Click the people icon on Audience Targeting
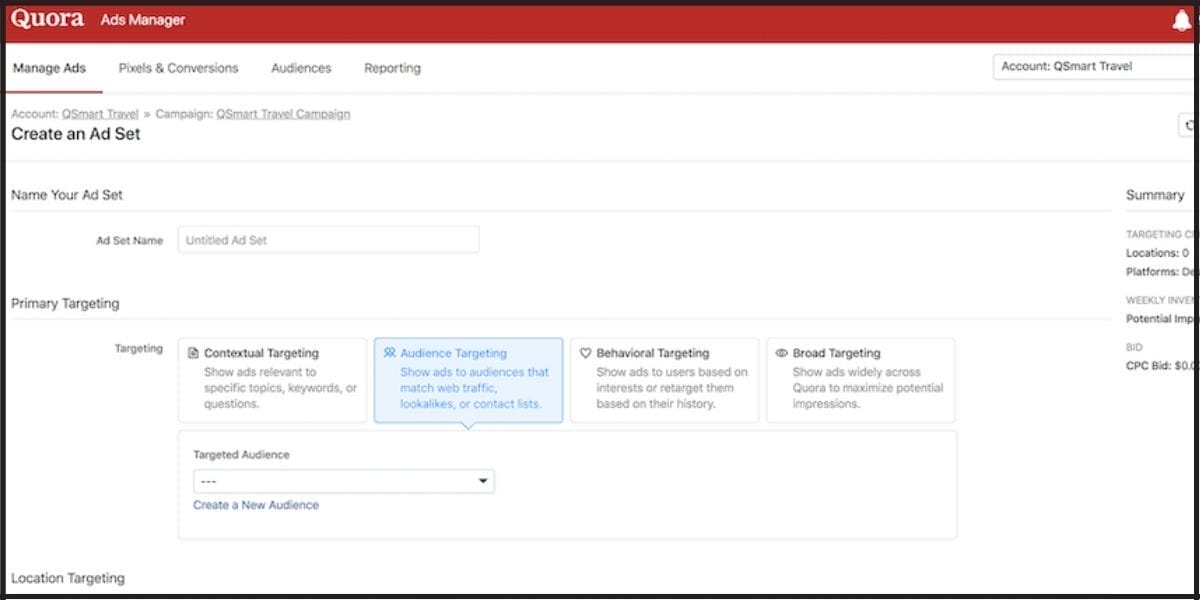The image size is (1200, 600). (x=390, y=352)
